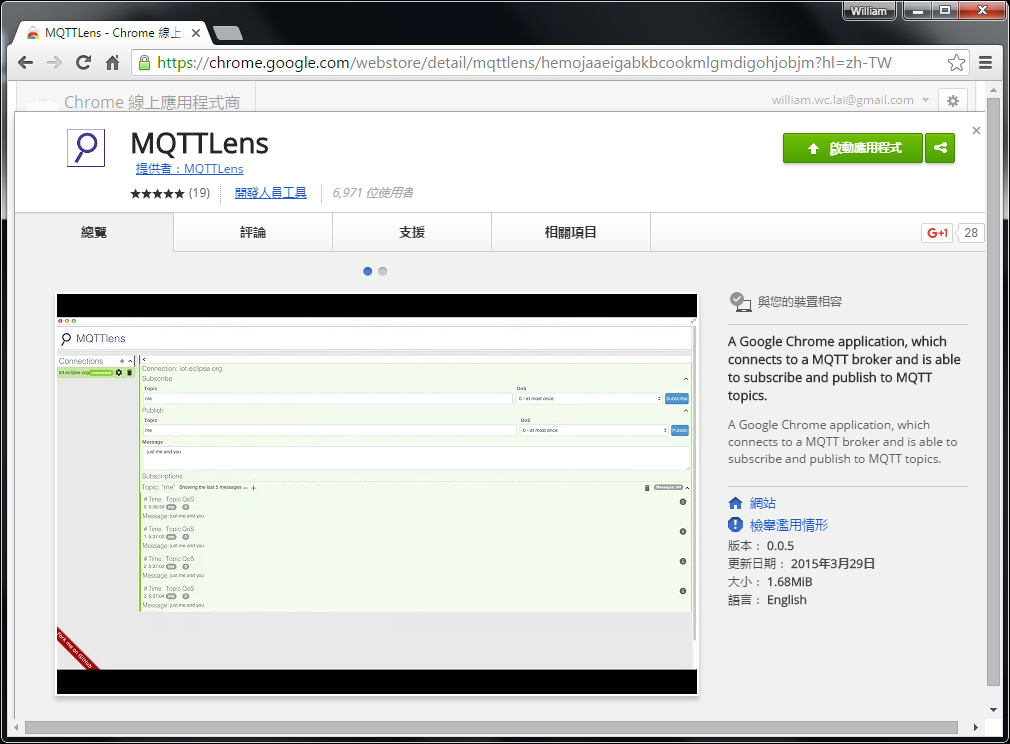This screenshot has height=744, width=1010.
Task: Click the blue house website icon
Action: [735, 503]
